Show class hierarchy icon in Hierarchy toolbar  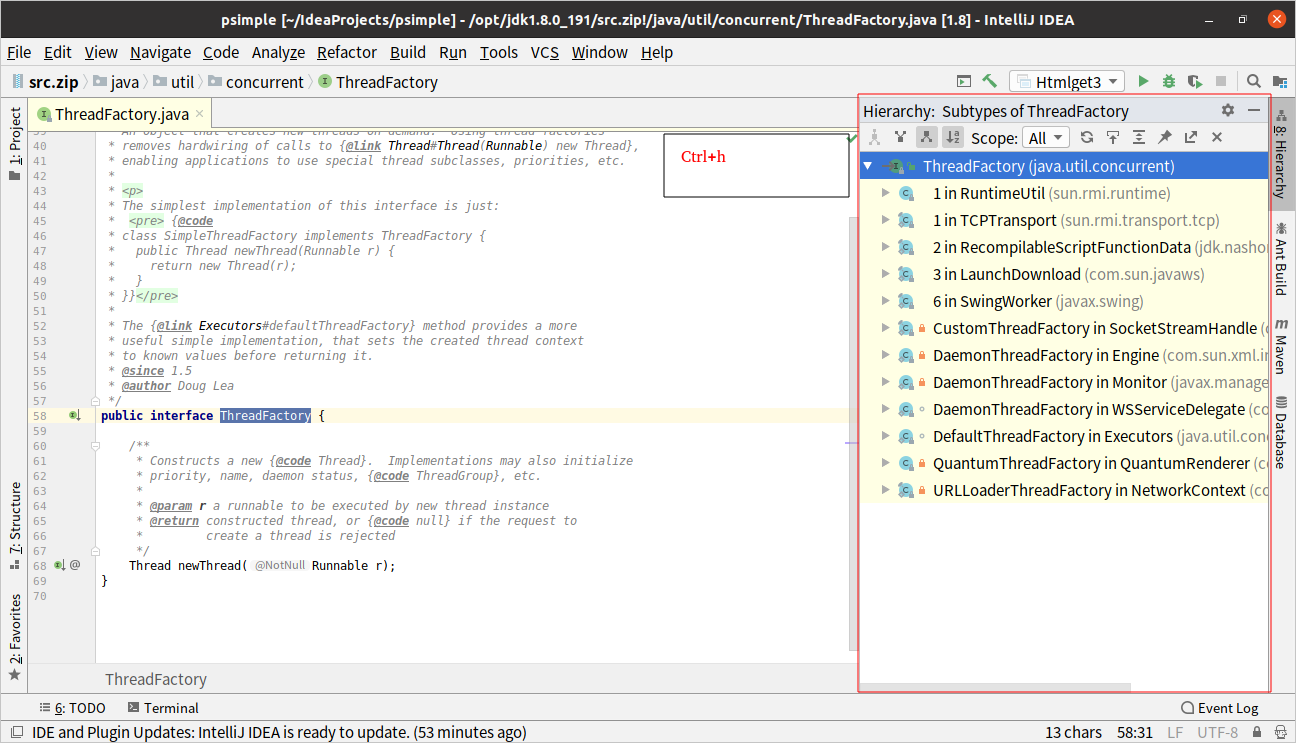pyautogui.click(x=874, y=138)
